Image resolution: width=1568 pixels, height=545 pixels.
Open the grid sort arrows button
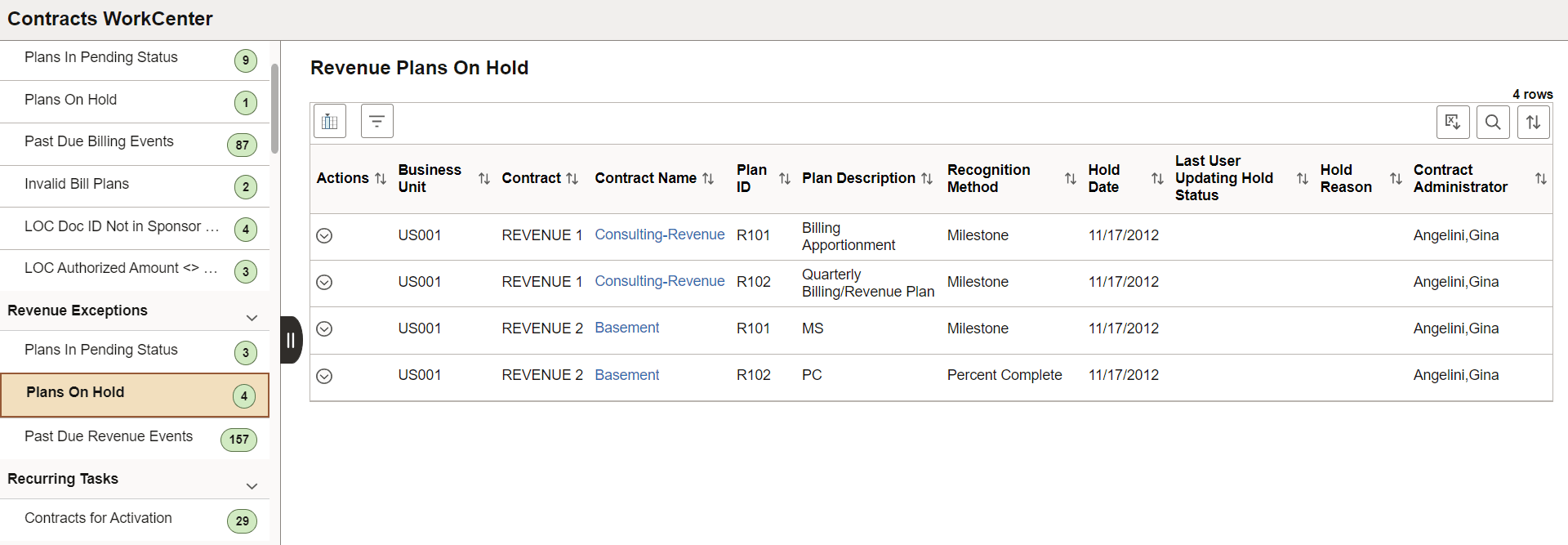[x=1533, y=123]
